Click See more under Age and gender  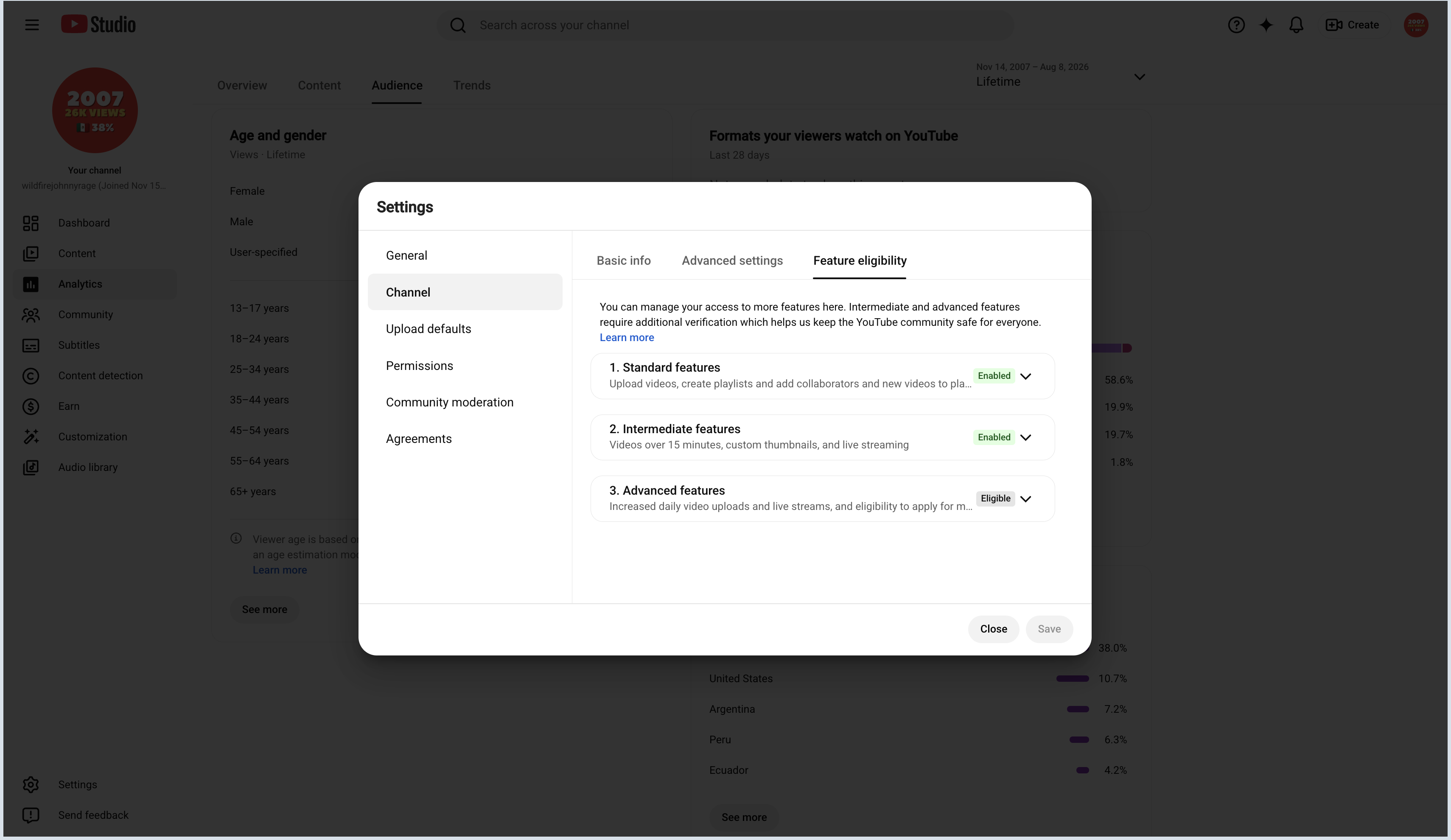[x=264, y=609]
